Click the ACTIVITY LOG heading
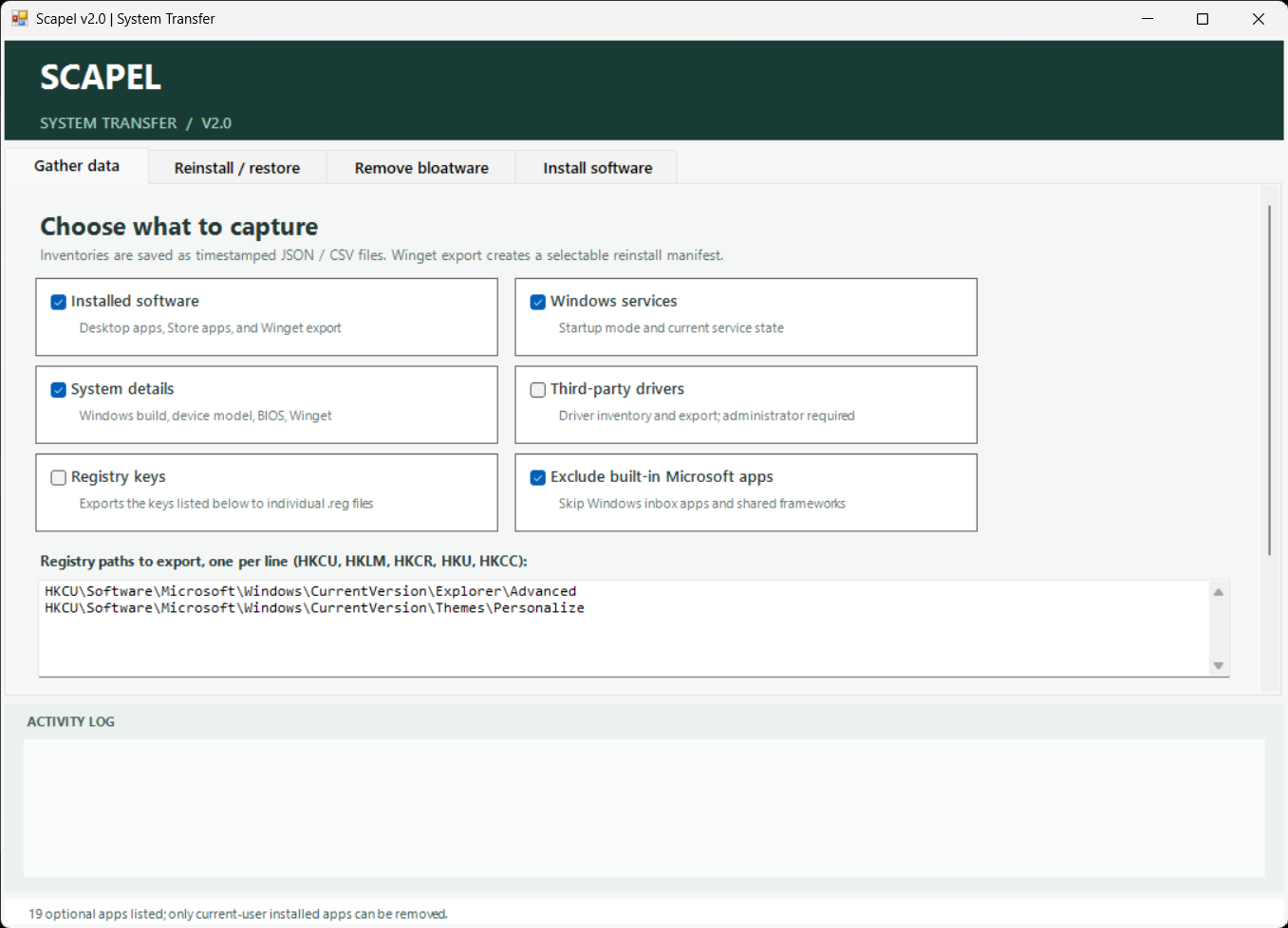 tap(70, 722)
